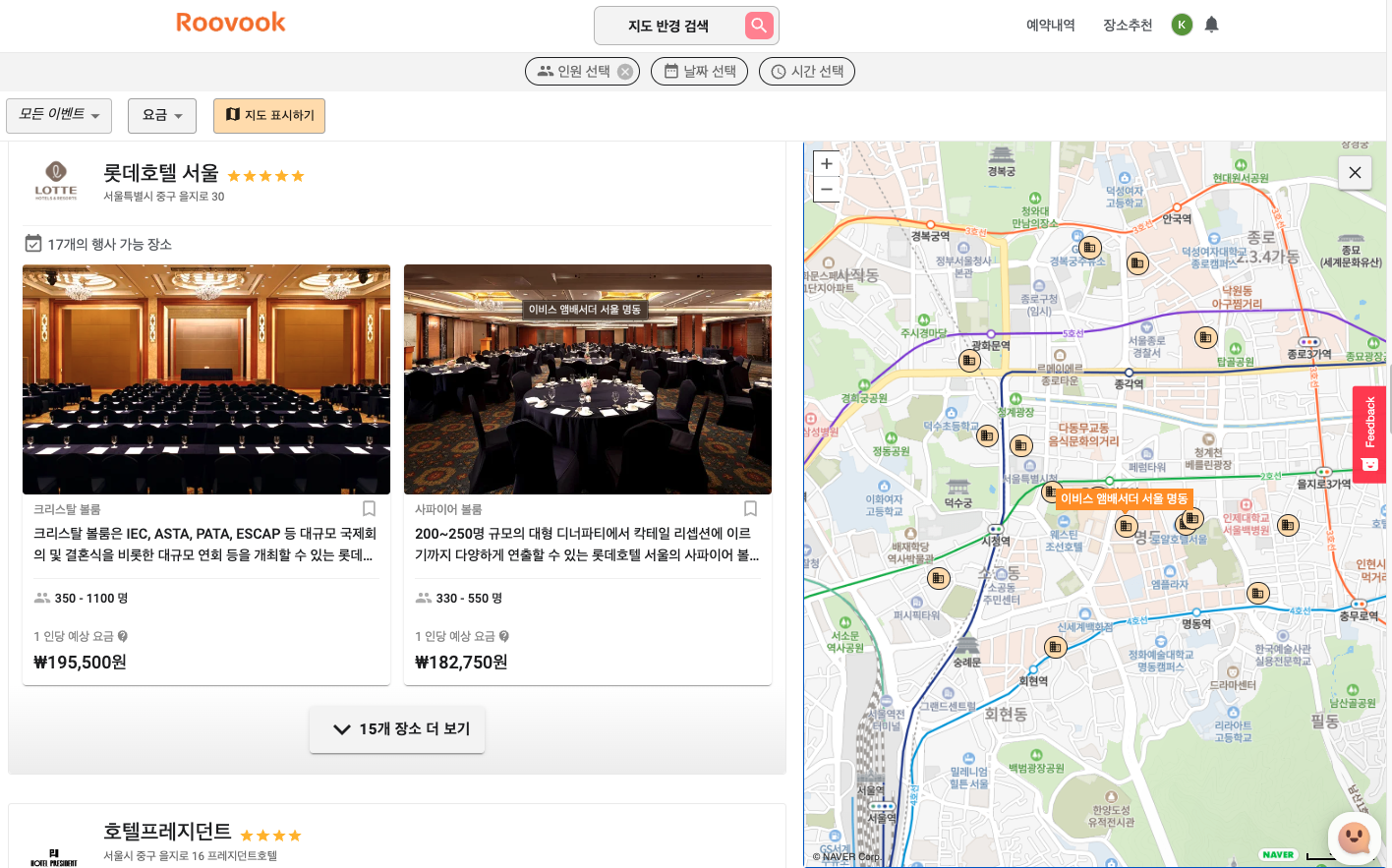Click the pink search magnifier icon
This screenshot has height=868, width=1392.
[x=758, y=26]
